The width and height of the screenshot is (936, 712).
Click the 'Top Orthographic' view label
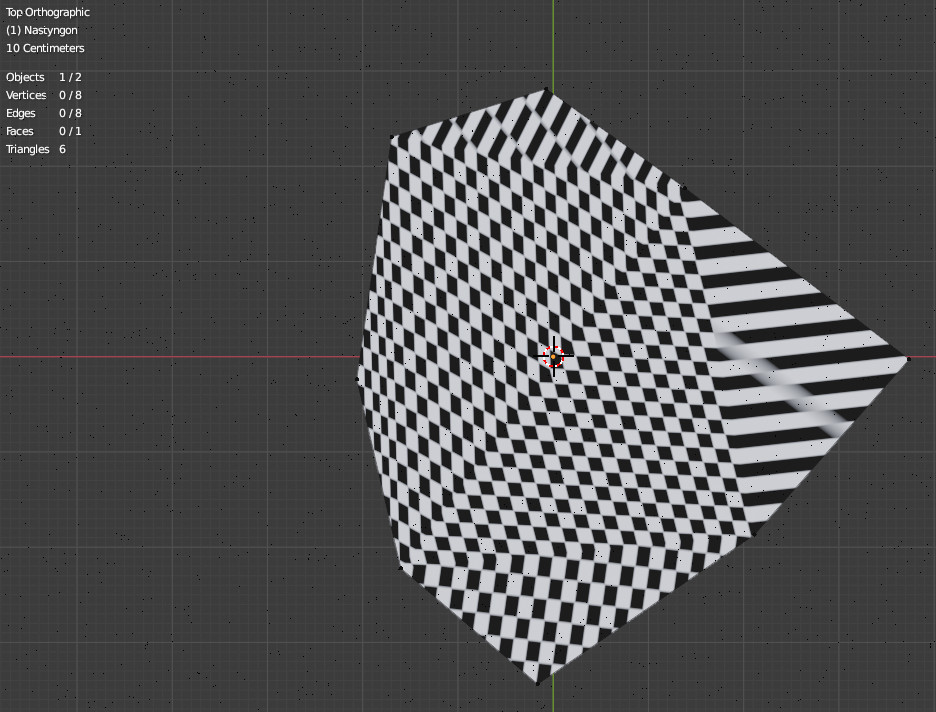tap(48, 12)
